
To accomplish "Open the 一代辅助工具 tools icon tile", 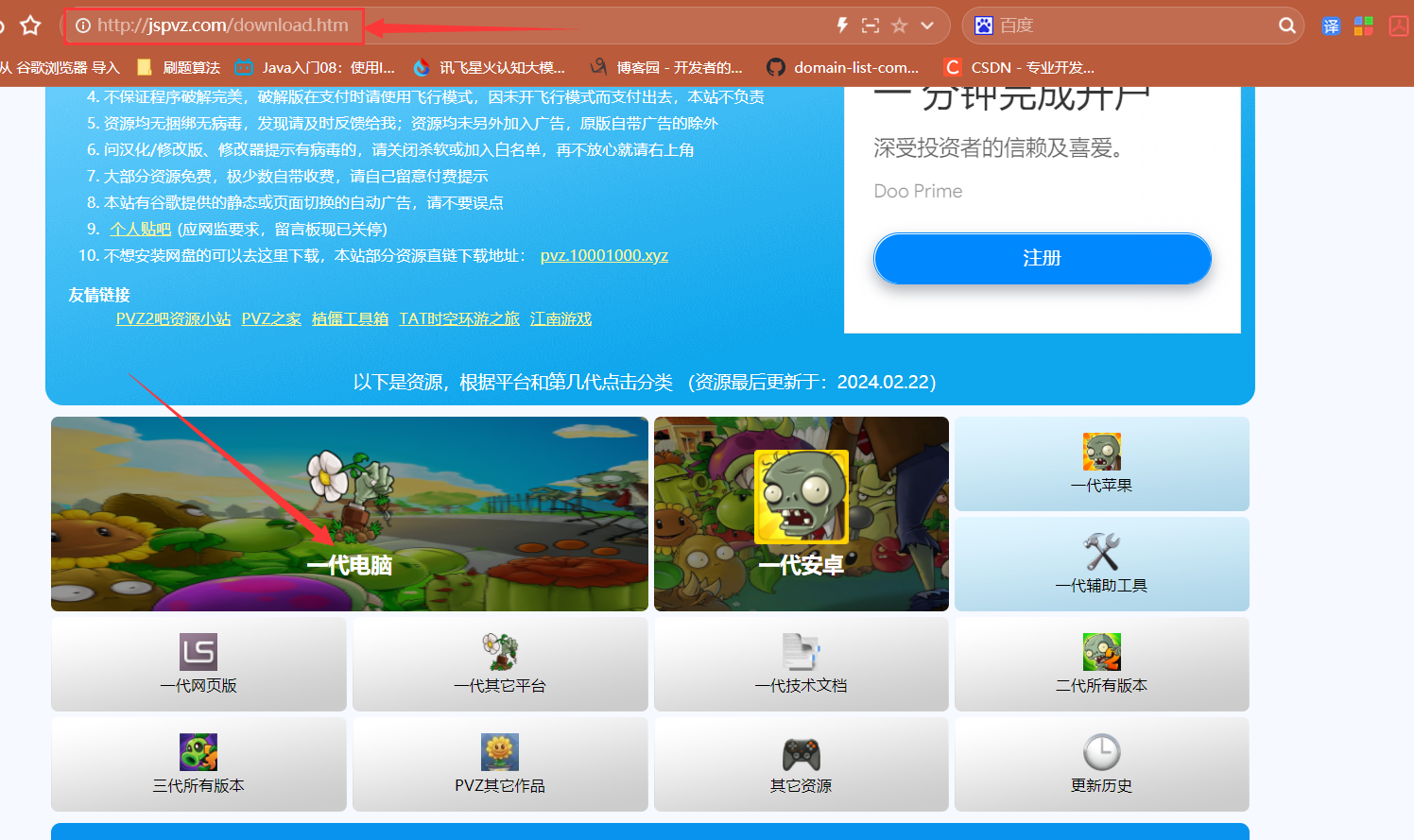I will pos(1102,564).
